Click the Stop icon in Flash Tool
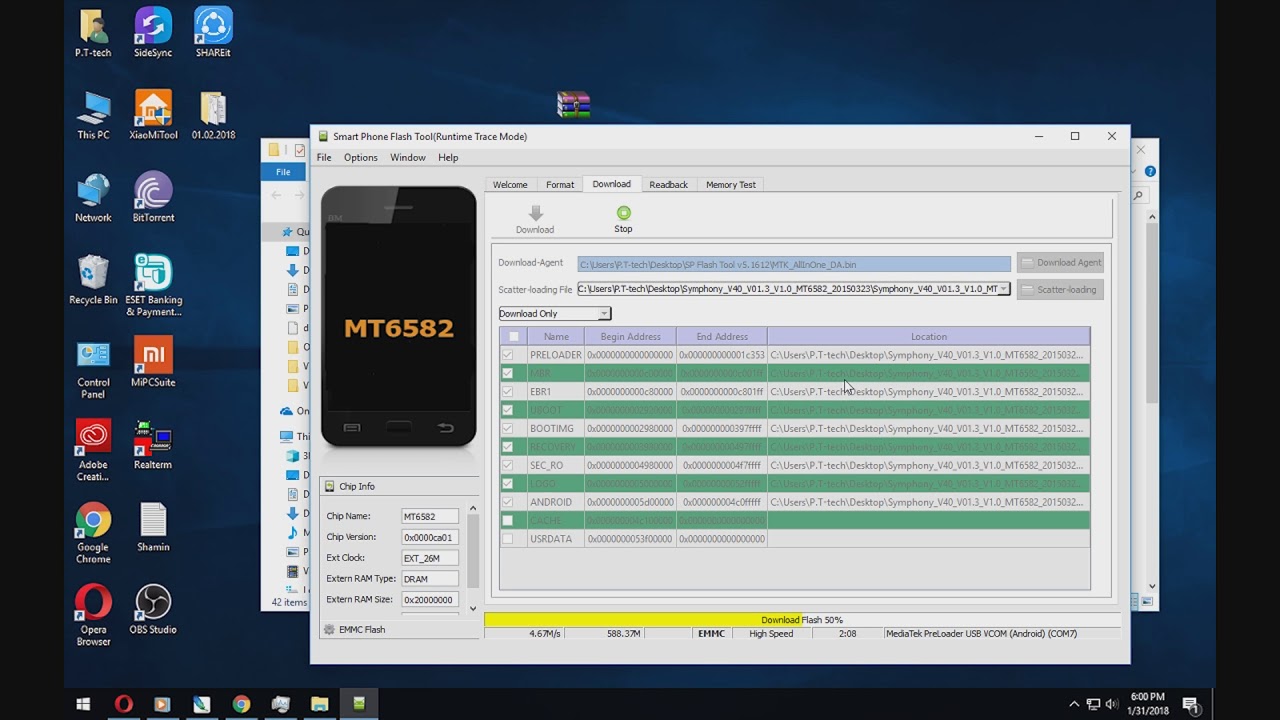Viewport: 1280px width, 720px height. pos(623,213)
